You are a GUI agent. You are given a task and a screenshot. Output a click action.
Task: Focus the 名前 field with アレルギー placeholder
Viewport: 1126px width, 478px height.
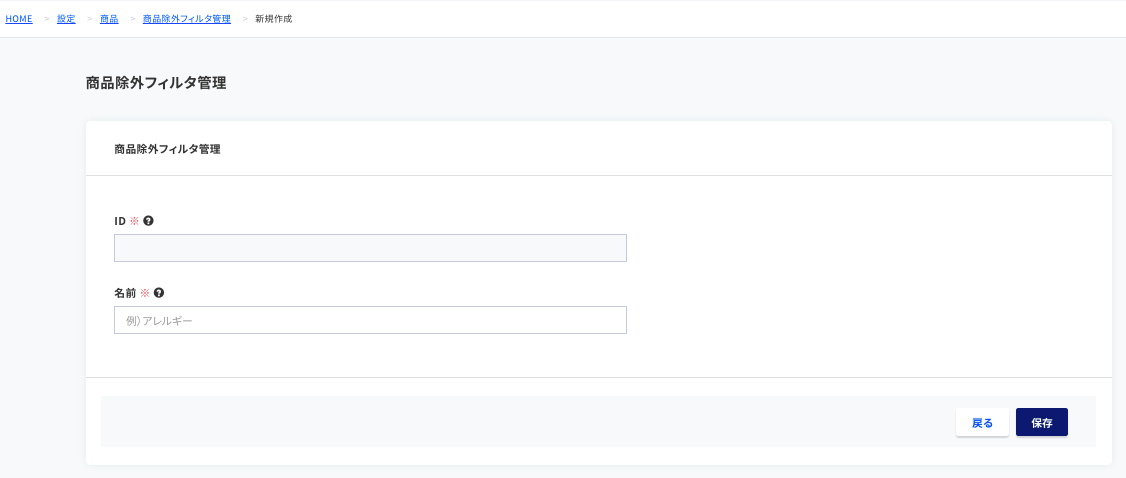pos(371,320)
